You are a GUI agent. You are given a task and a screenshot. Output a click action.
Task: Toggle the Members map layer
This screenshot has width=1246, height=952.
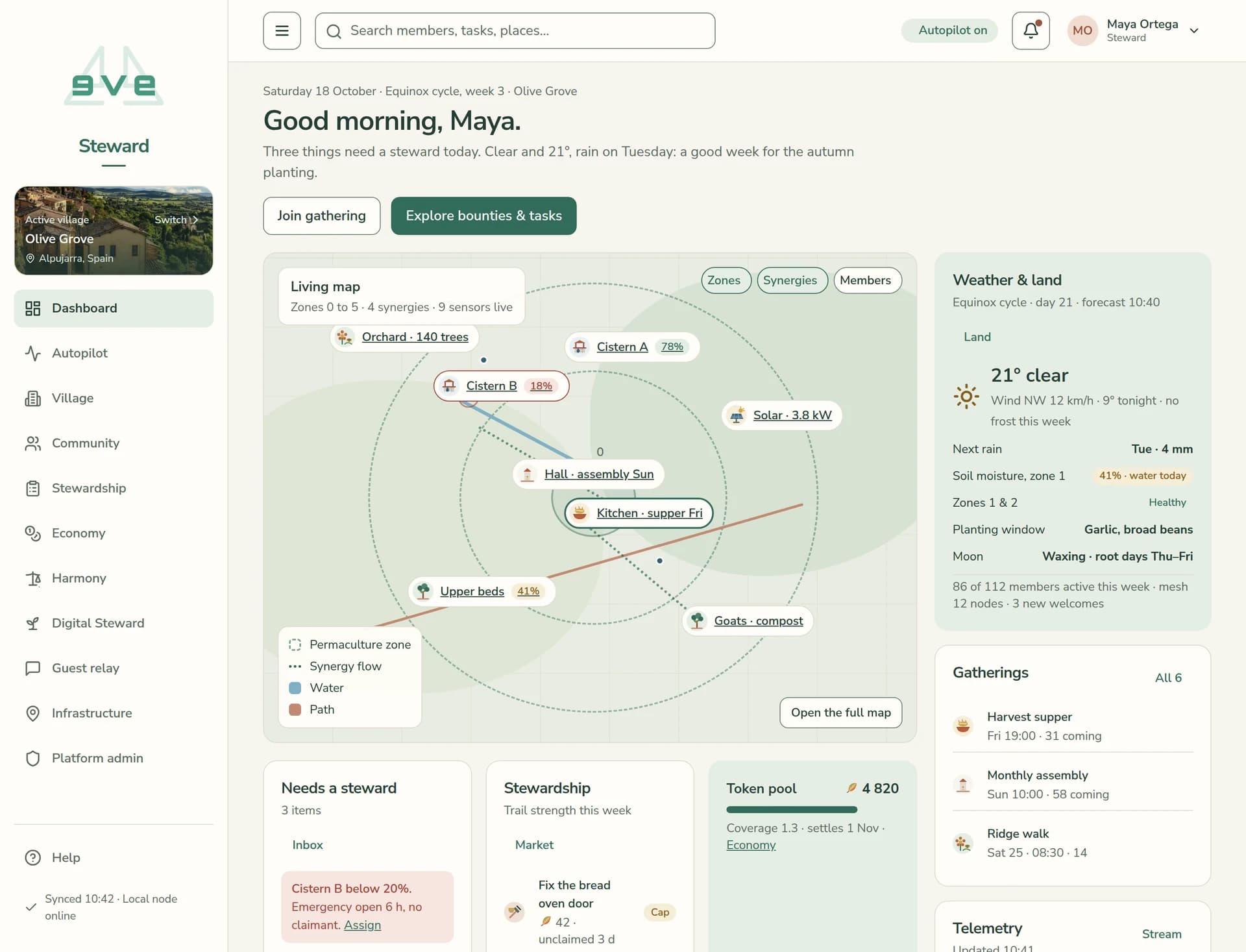pyautogui.click(x=868, y=280)
